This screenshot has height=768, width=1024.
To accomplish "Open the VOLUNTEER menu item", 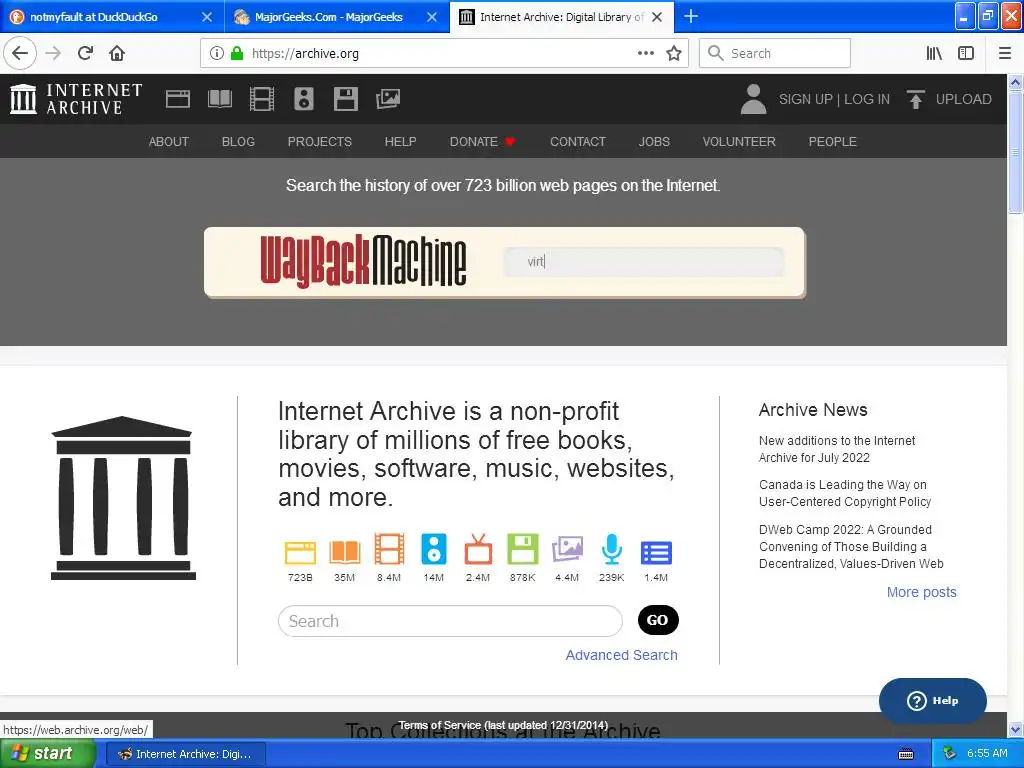I will [739, 142].
